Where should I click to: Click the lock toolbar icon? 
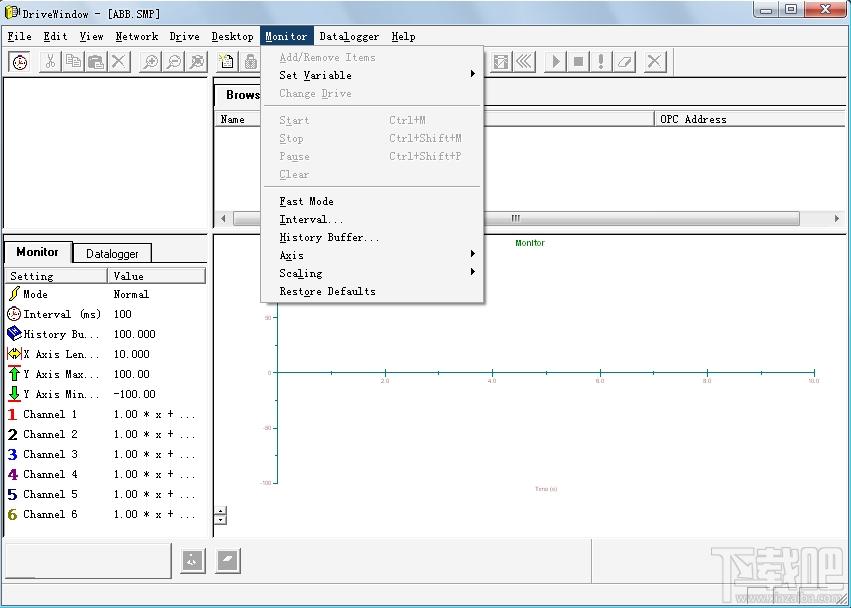(250, 62)
